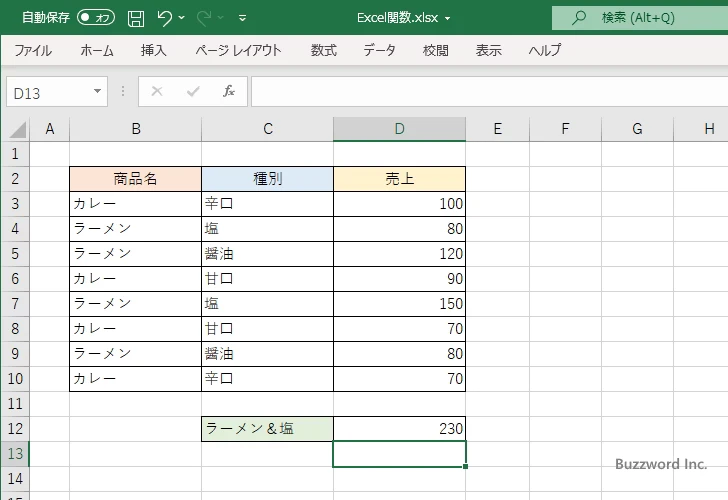Select cell with value 150
The width and height of the screenshot is (728, 500).
(399, 304)
